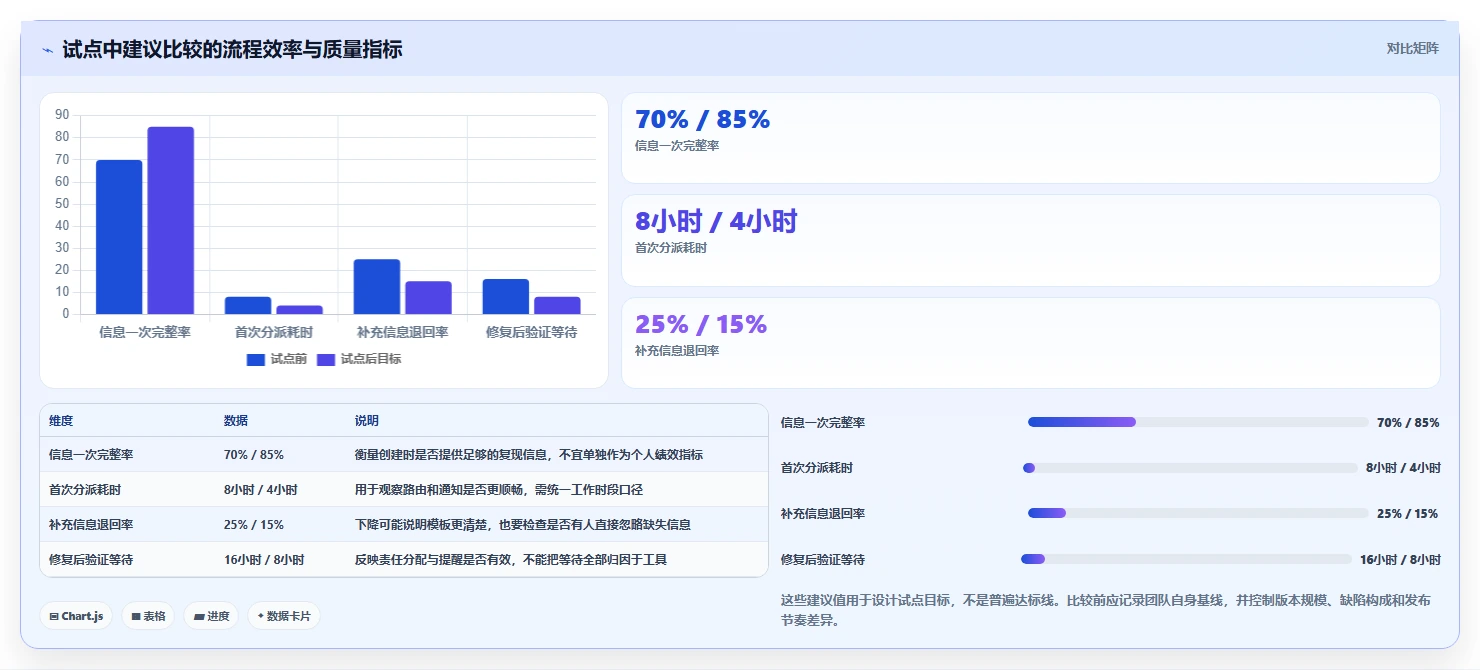Click the panel title 试点中建议比较的流程效率与质量指标
This screenshot has width=1480, height=670.
pos(233,49)
